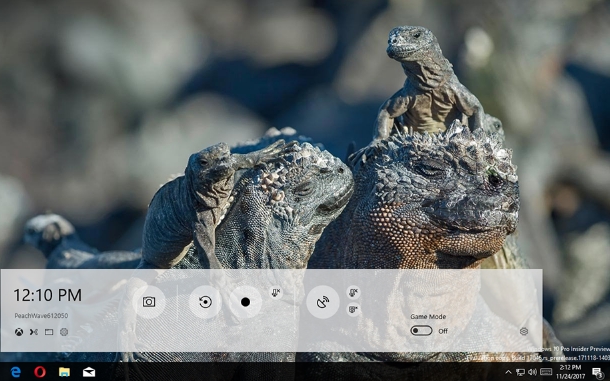Click the record-that replay button
The image size is (610, 381).
(205, 302)
